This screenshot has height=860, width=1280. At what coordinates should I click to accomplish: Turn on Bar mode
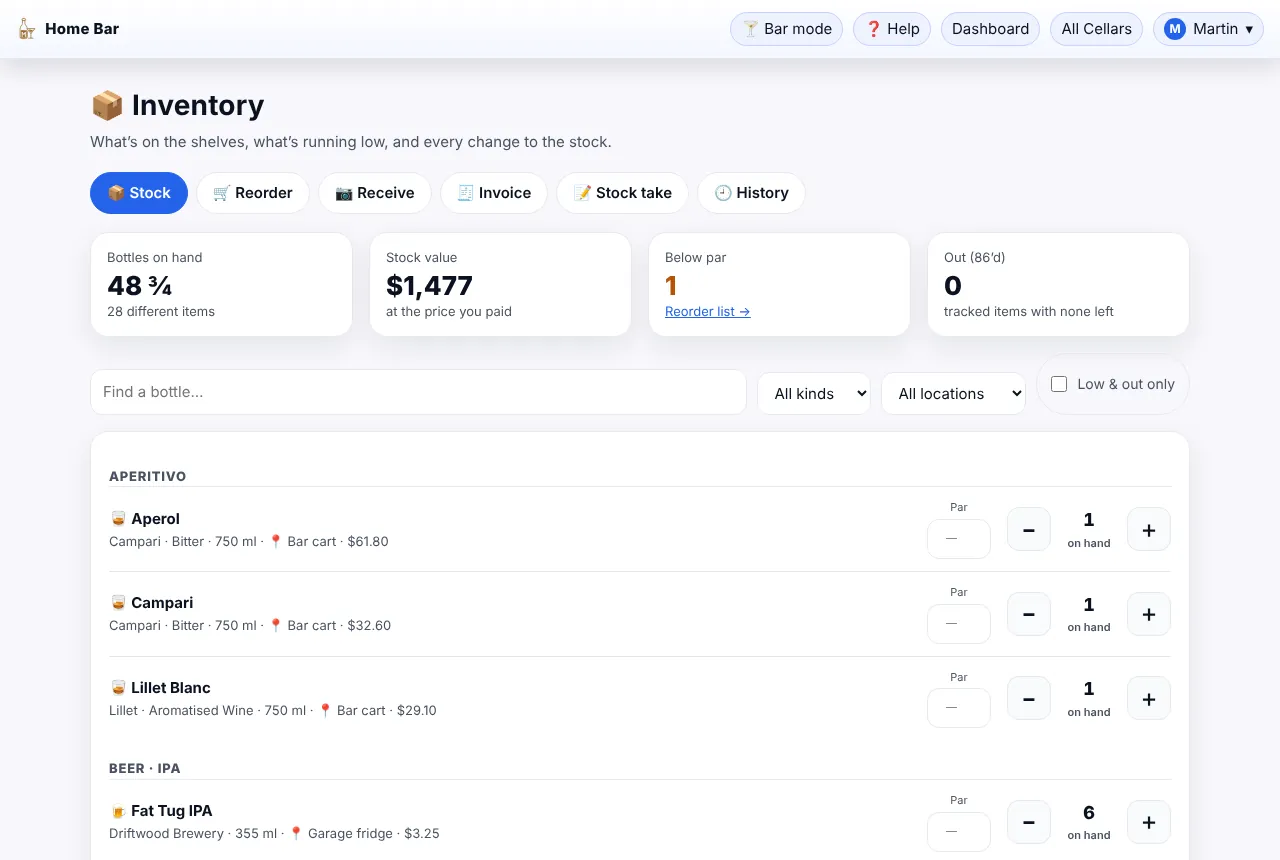click(787, 29)
